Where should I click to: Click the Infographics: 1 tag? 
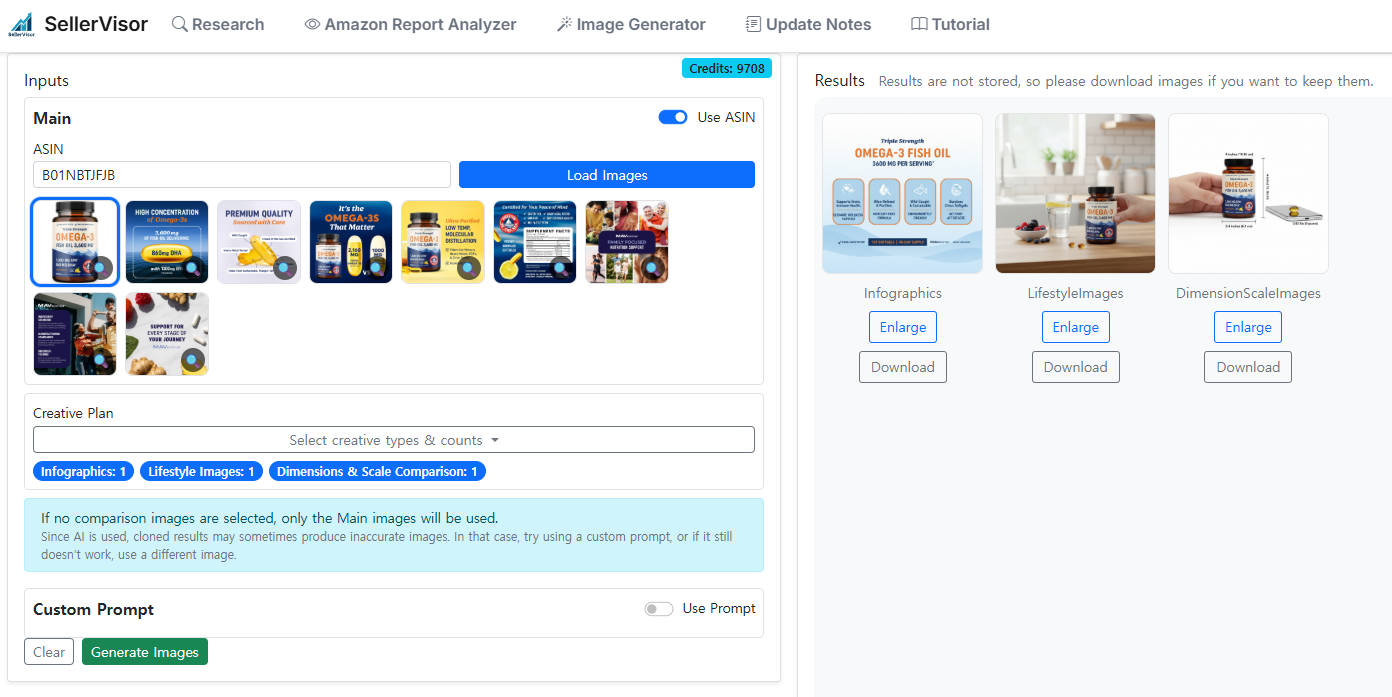(84, 471)
